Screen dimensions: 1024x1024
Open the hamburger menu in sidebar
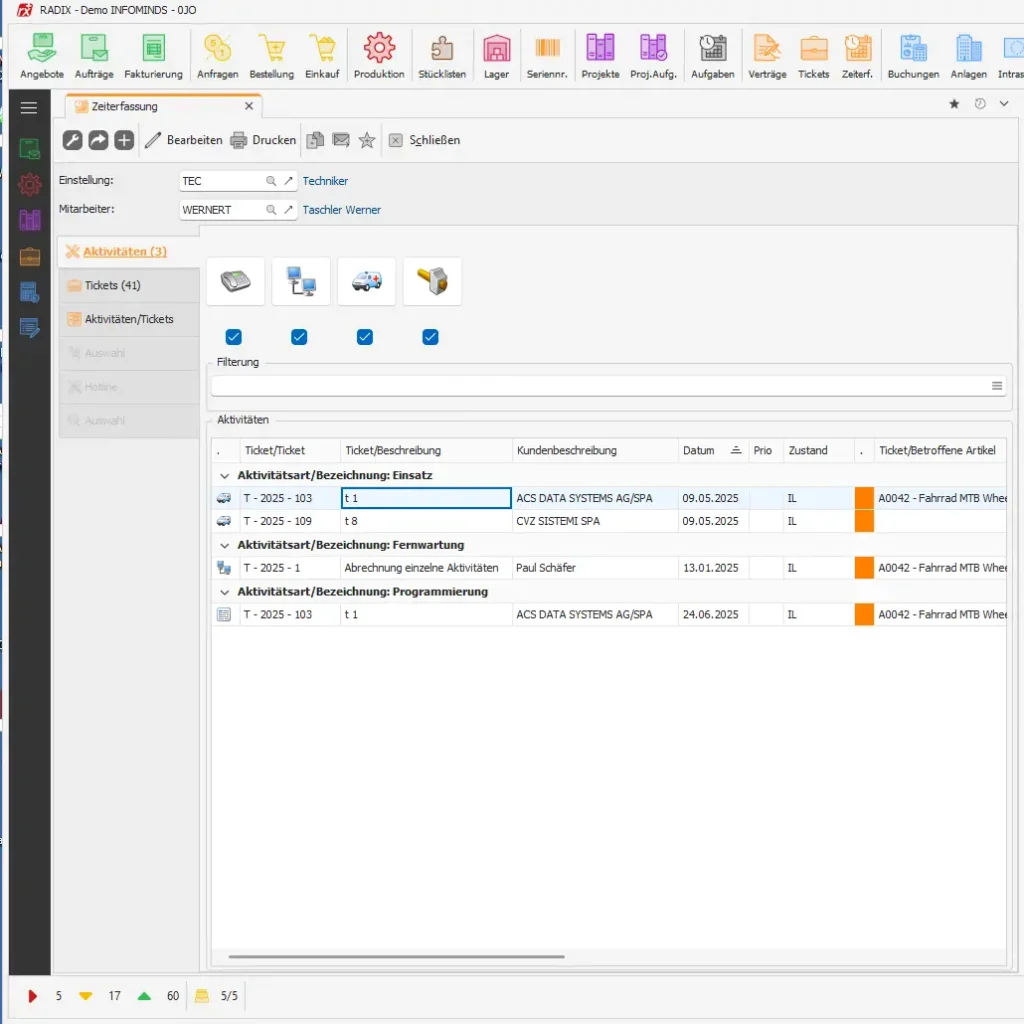point(29,108)
